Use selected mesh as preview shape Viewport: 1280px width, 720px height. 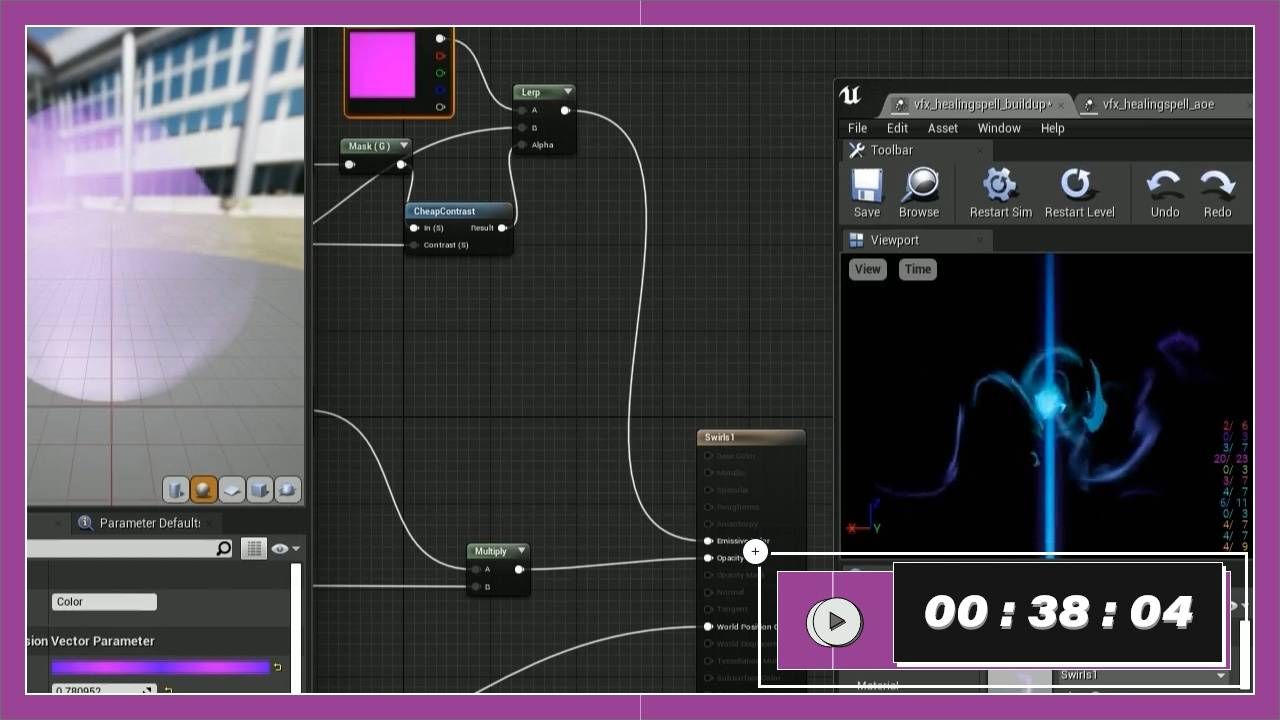[287, 489]
